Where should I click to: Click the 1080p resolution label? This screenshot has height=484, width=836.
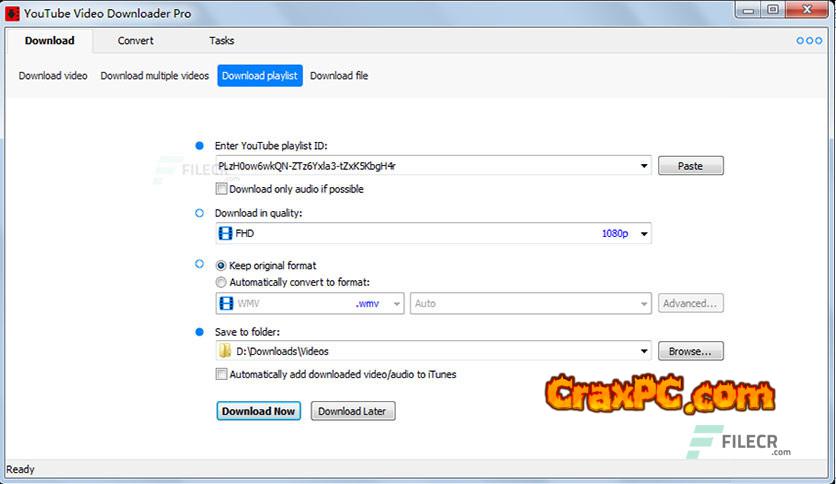tap(615, 233)
